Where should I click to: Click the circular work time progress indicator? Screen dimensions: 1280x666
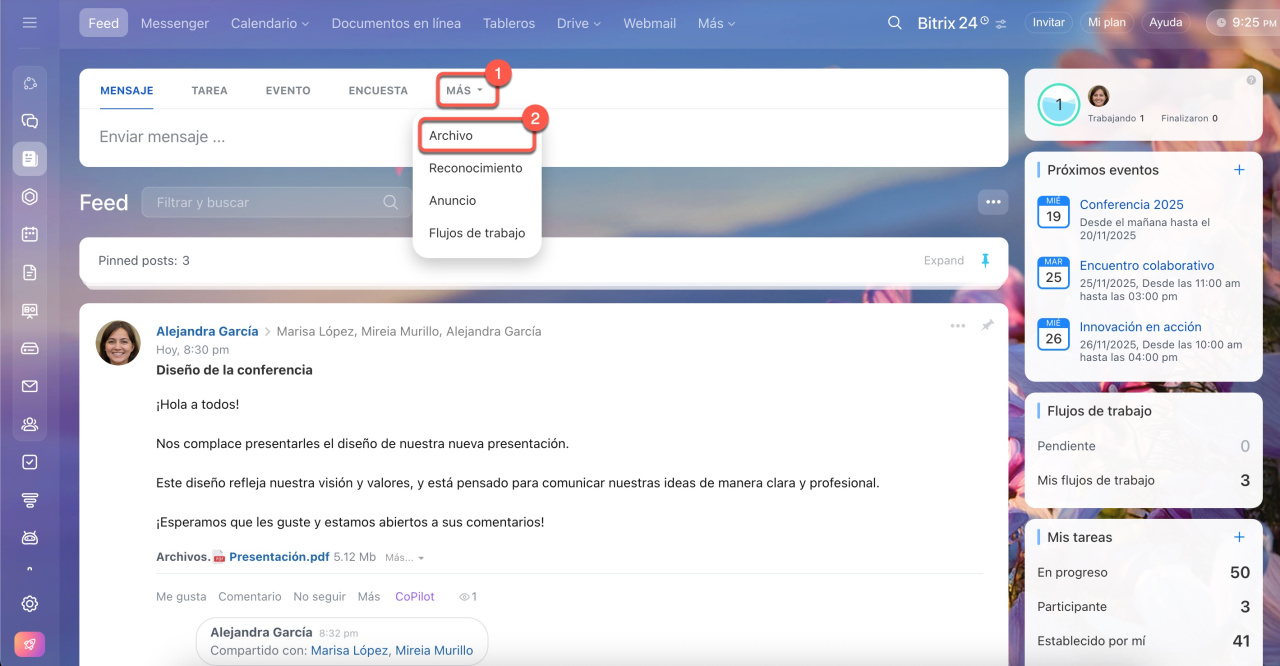(1058, 104)
